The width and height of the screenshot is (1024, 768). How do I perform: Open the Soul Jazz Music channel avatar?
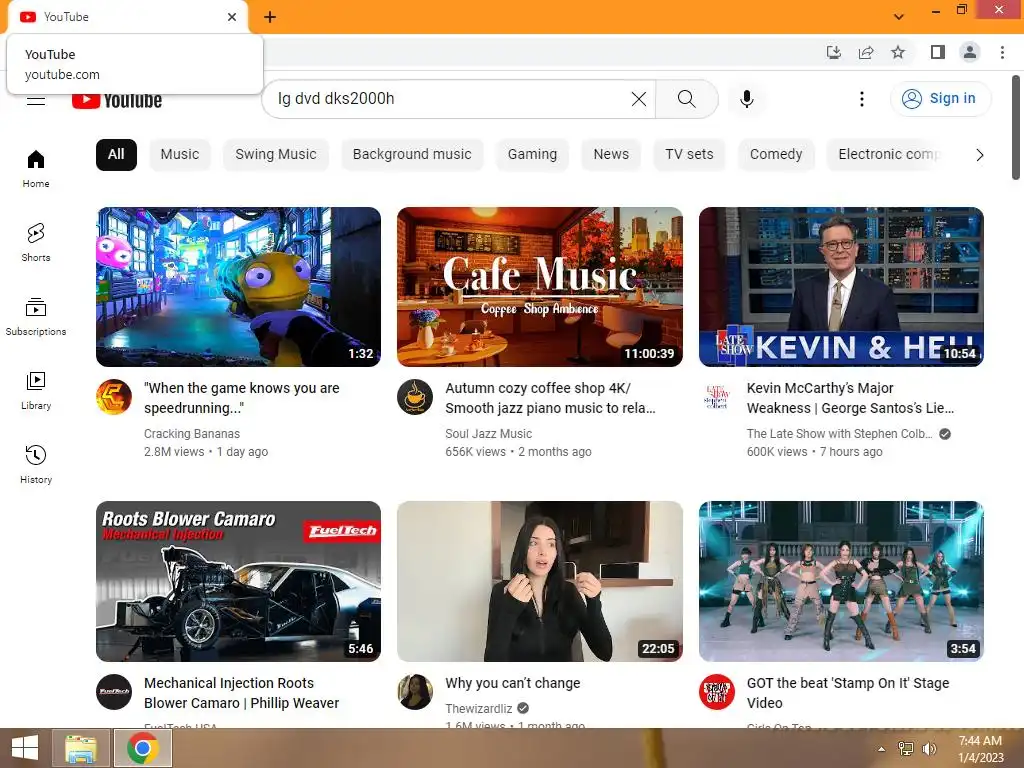pos(415,397)
